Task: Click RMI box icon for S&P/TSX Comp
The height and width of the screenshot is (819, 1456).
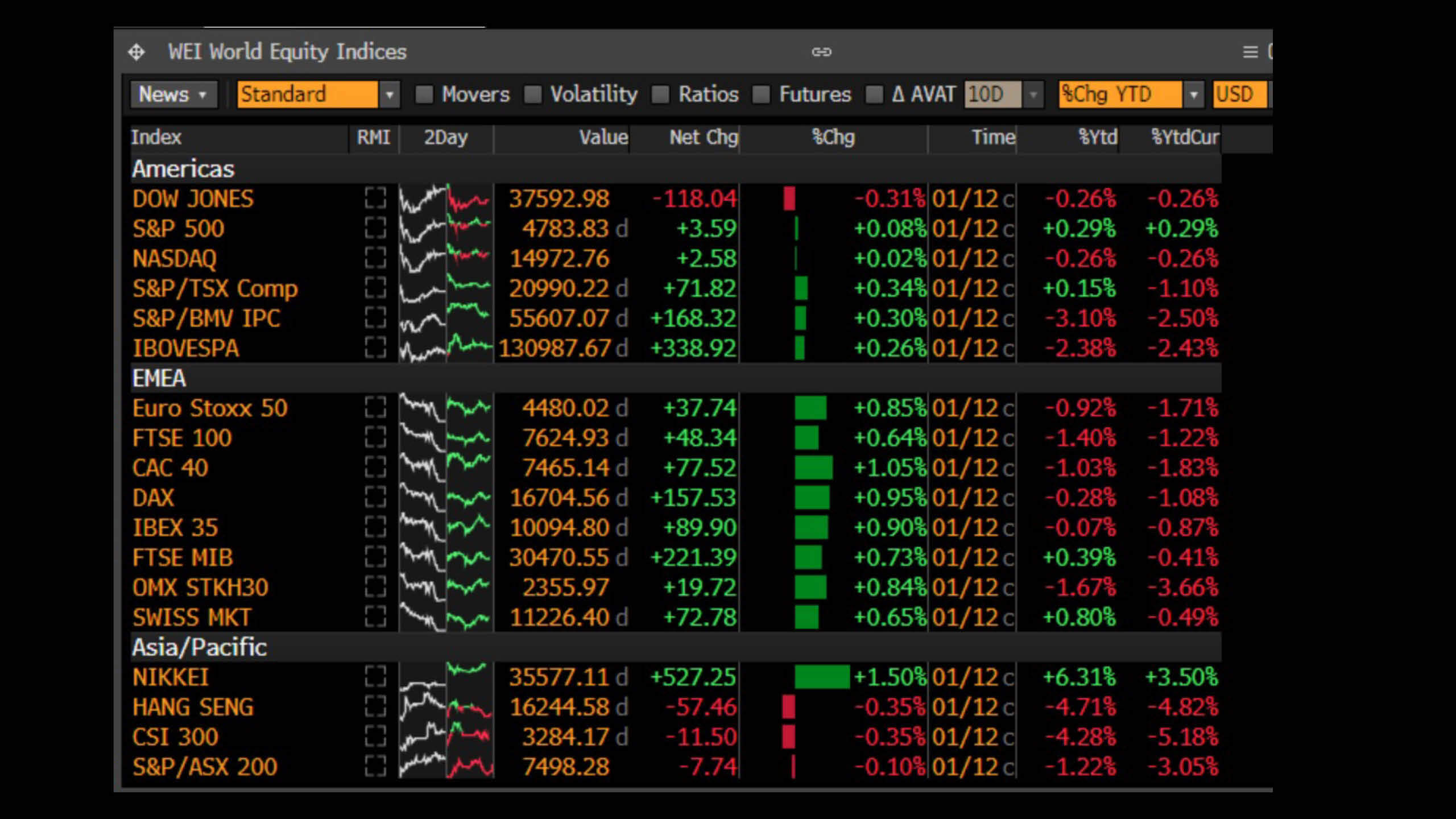Action: (x=375, y=288)
